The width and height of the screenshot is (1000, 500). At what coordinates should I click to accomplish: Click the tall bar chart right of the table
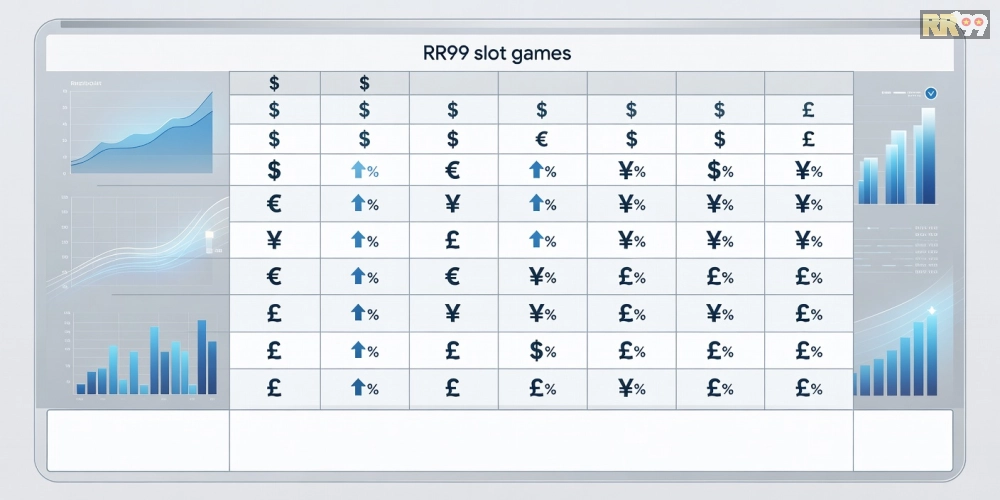[897, 156]
